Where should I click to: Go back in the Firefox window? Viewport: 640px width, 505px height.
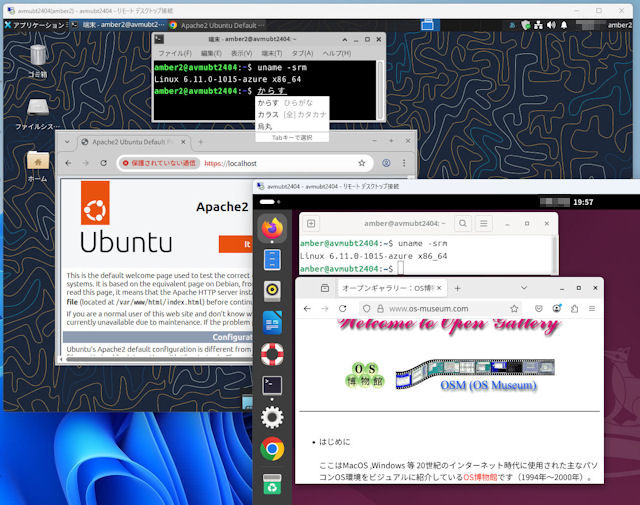pyautogui.click(x=307, y=309)
